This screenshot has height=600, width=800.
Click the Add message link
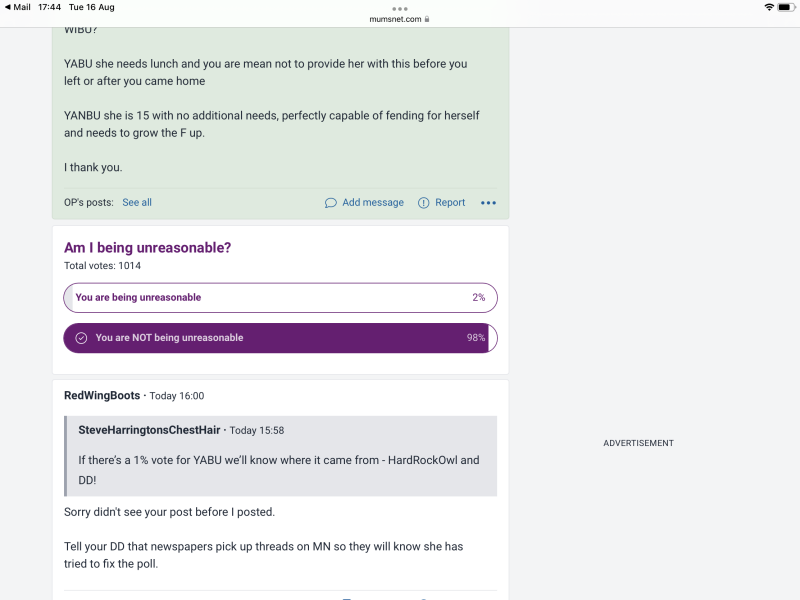pyautogui.click(x=373, y=203)
